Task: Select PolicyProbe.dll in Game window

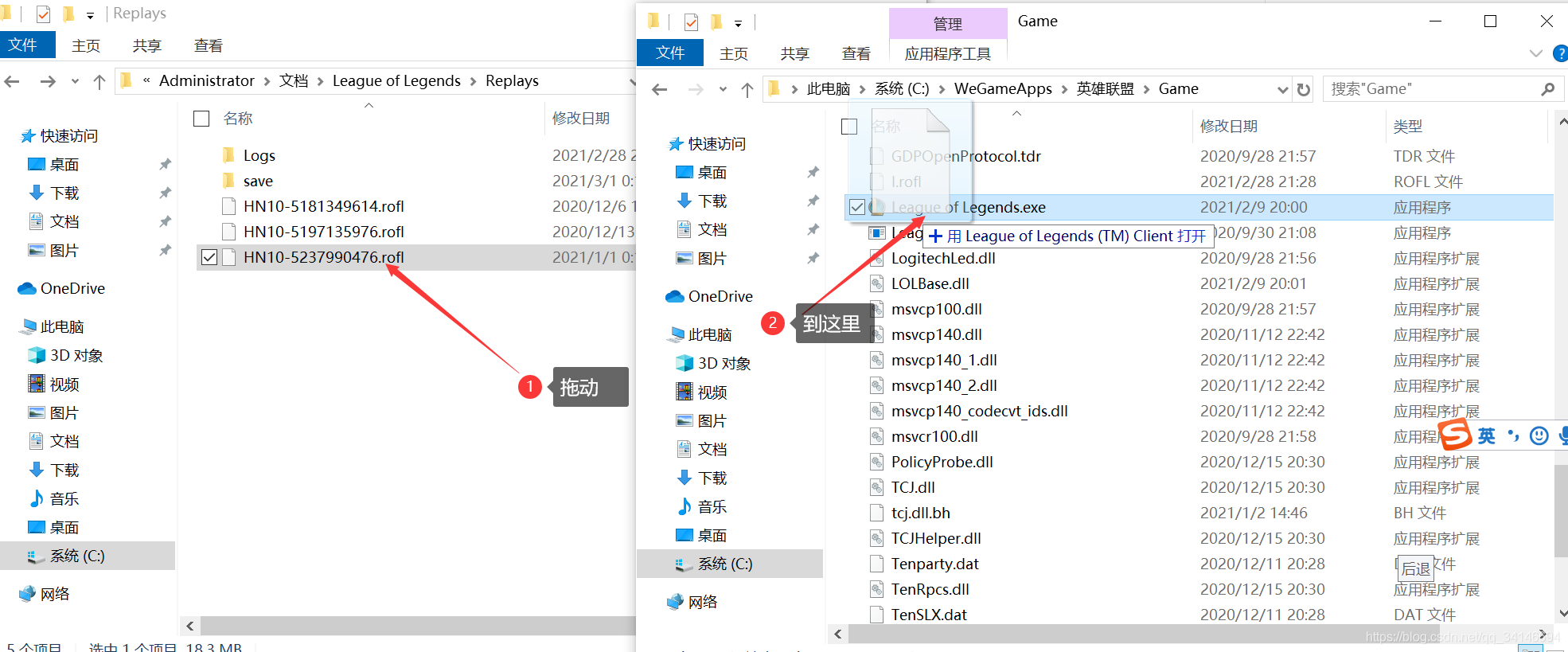Action: click(x=942, y=462)
